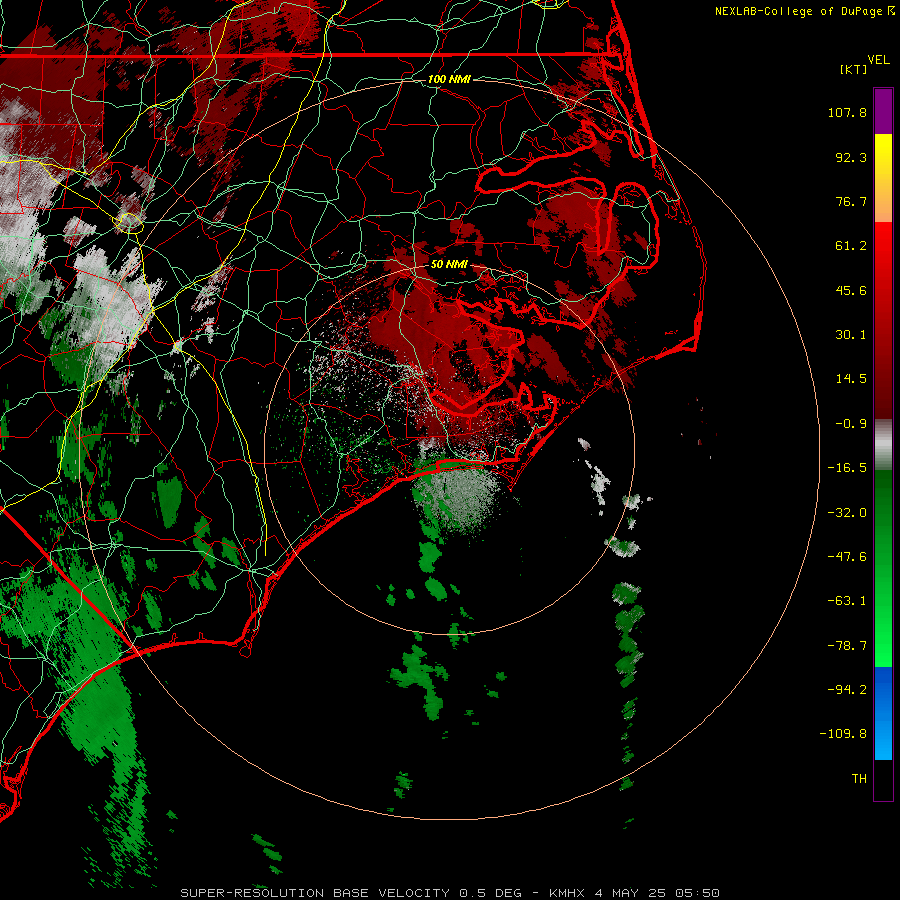Click the 76.7 velocity scale label

coord(851,201)
